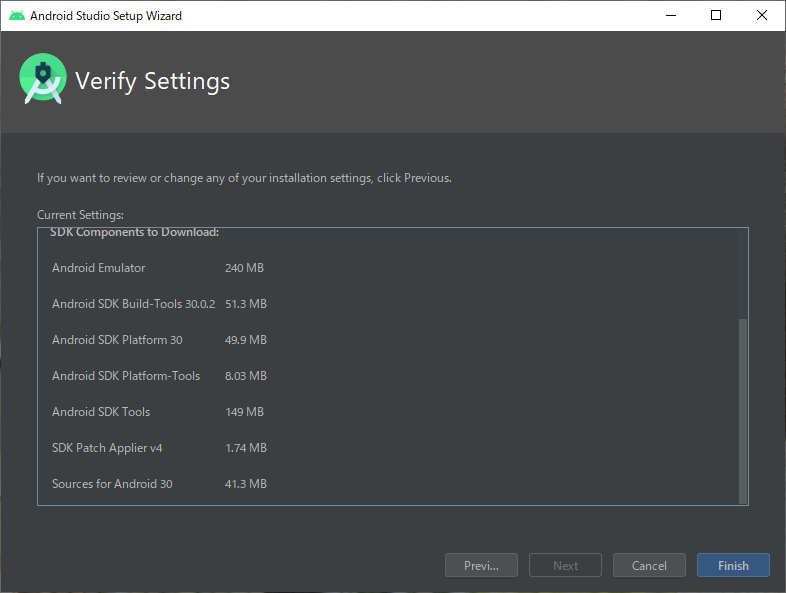Minimize the Setup Wizard window
The height and width of the screenshot is (593, 786).
pos(671,16)
